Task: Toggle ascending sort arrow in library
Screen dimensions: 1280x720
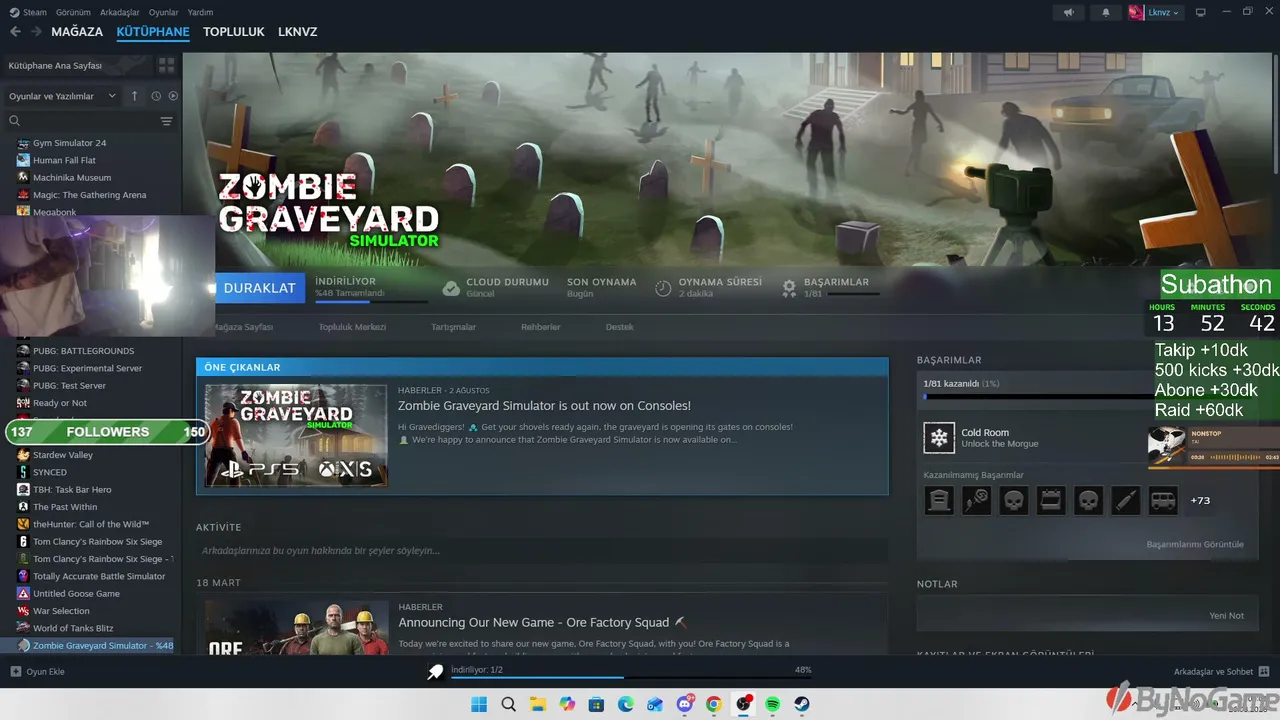Action: point(135,96)
